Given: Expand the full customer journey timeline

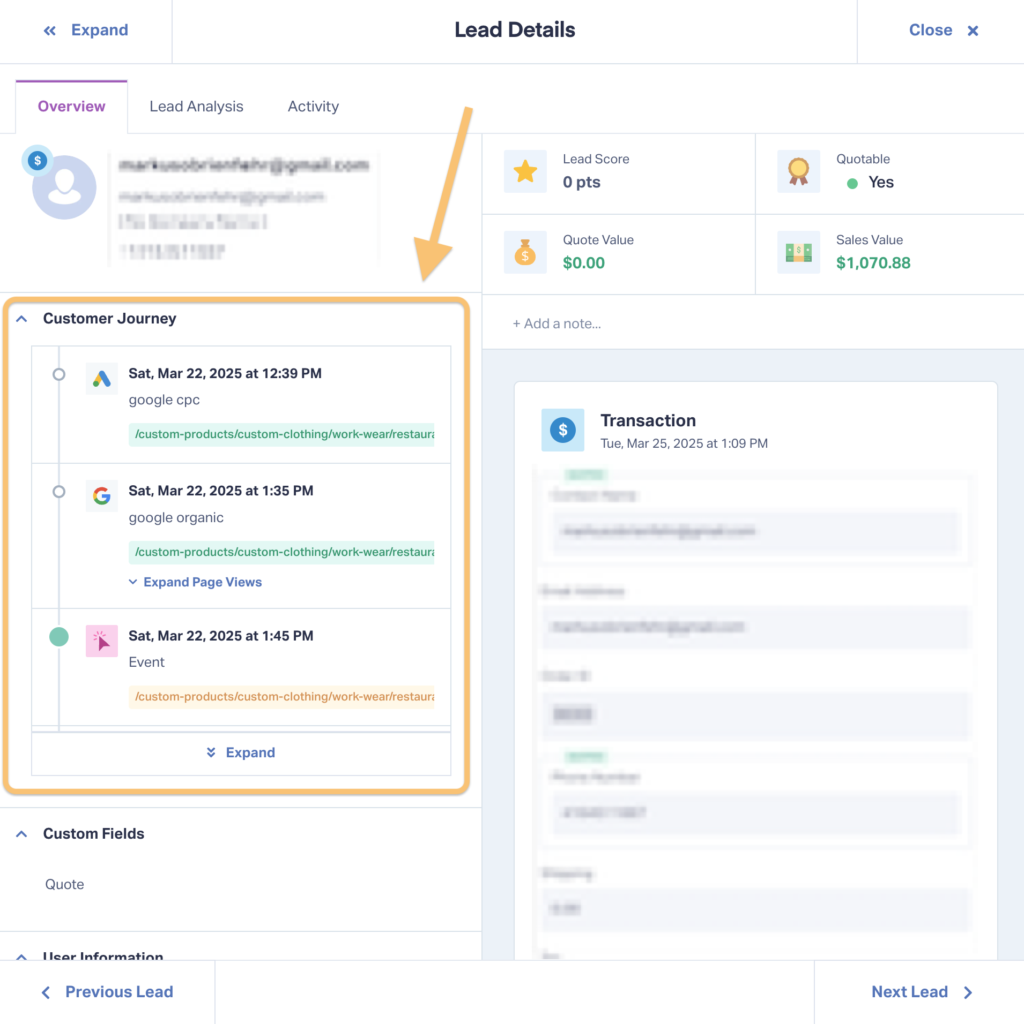Looking at the screenshot, I should (241, 753).
